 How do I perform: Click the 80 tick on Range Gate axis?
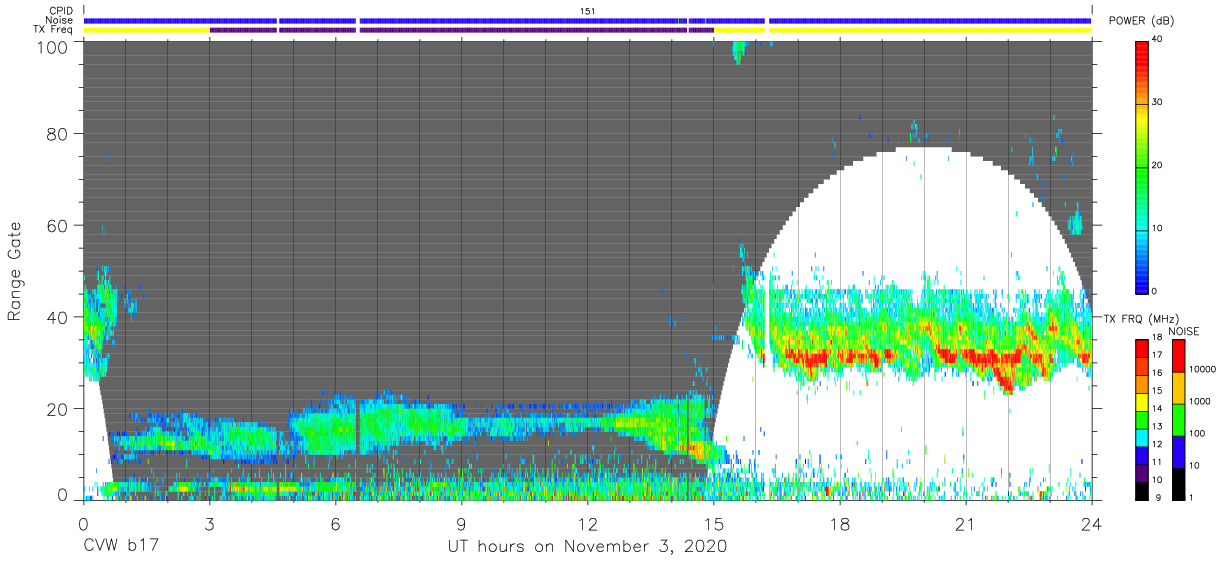(x=59, y=134)
